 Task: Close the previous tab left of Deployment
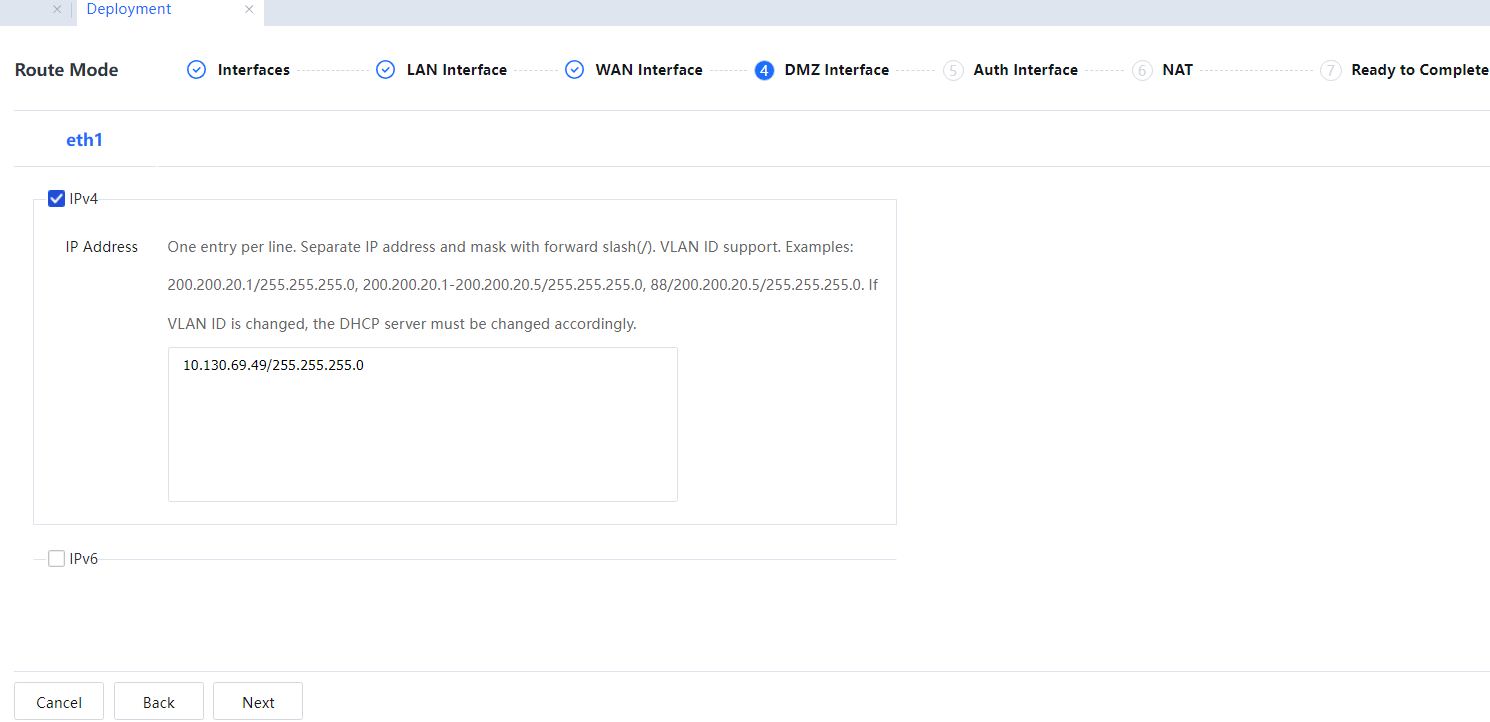click(x=57, y=9)
